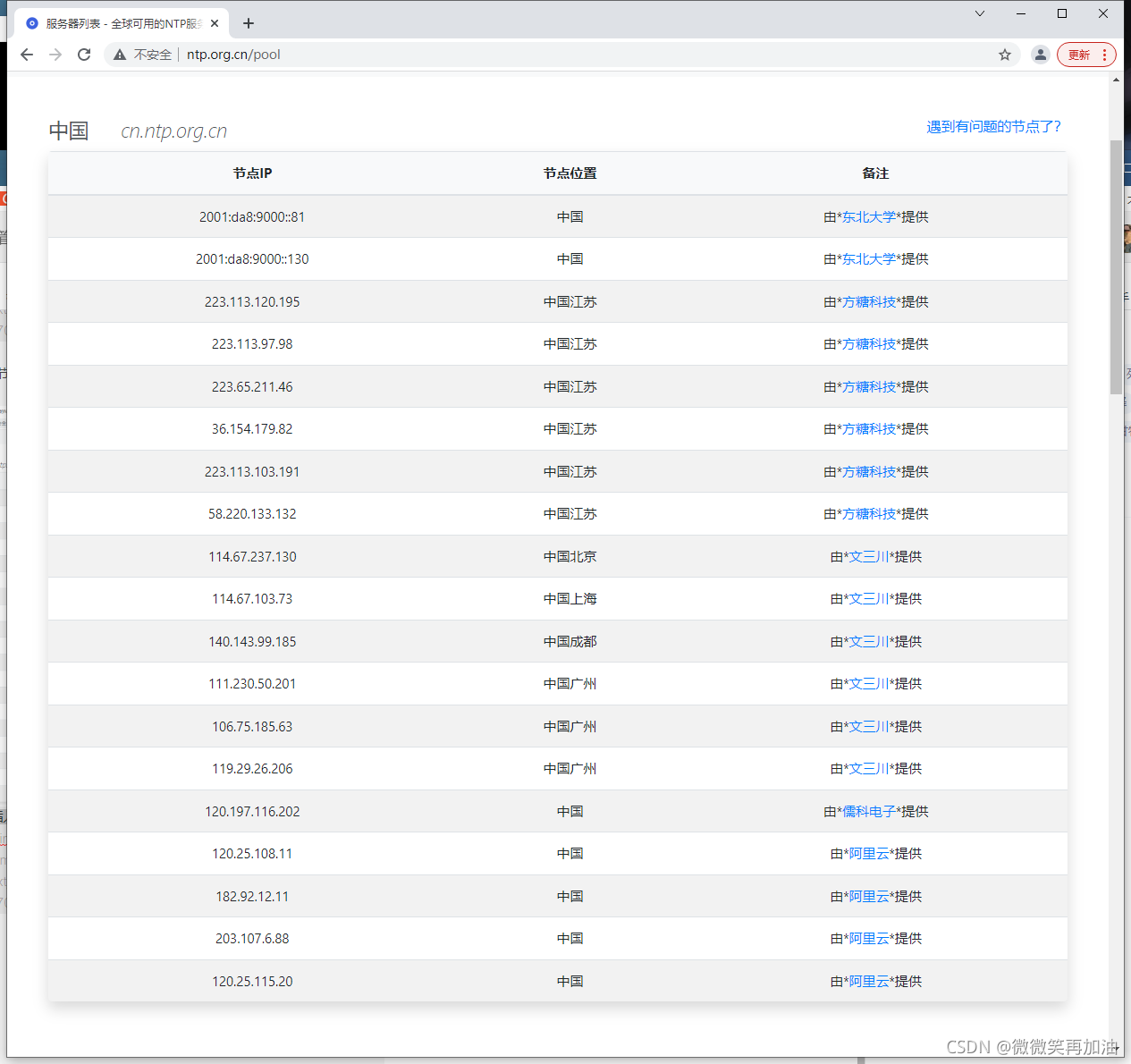This screenshot has height=1064, width=1131.
Task: Click the 备注 column header
Action: coord(876,173)
